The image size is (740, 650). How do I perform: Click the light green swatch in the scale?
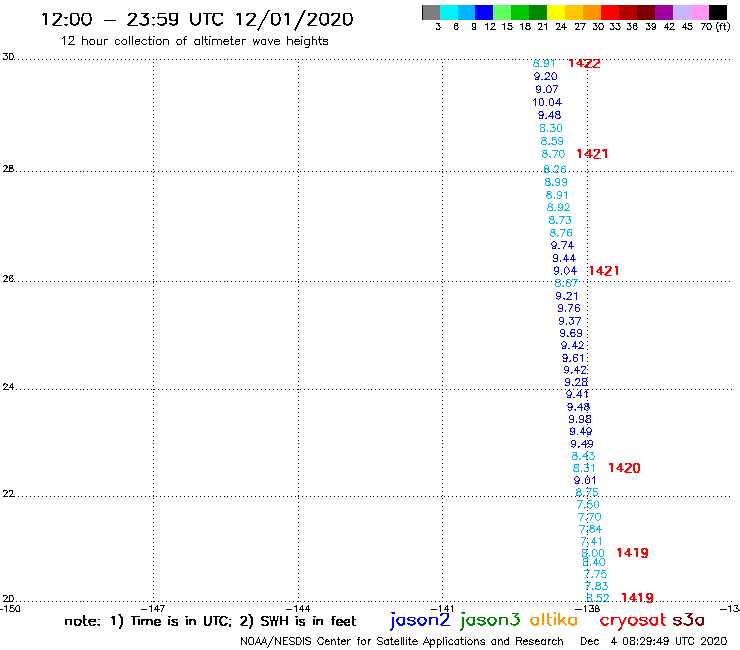[x=502, y=12]
